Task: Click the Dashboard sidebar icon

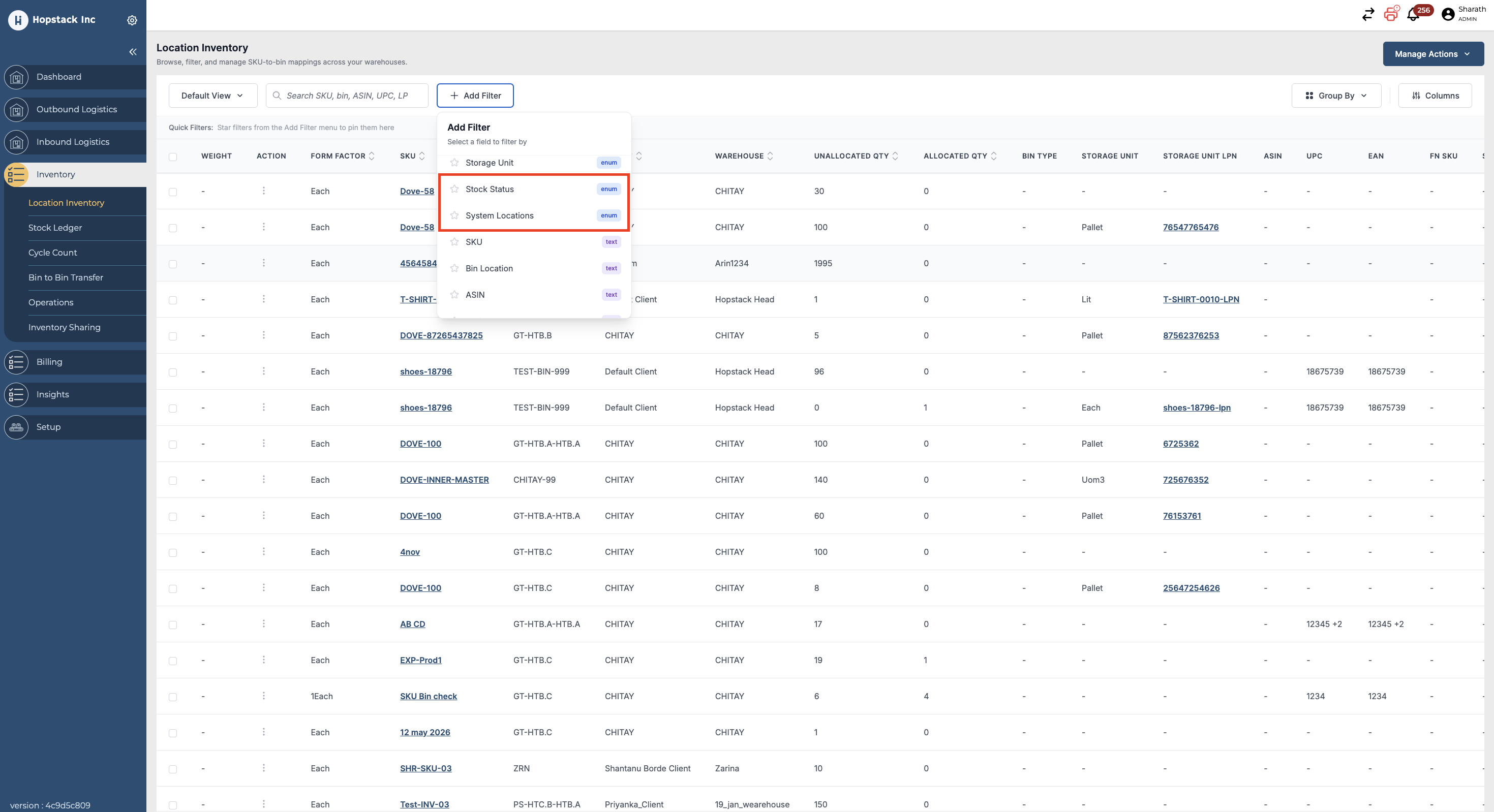Action: tap(16, 77)
